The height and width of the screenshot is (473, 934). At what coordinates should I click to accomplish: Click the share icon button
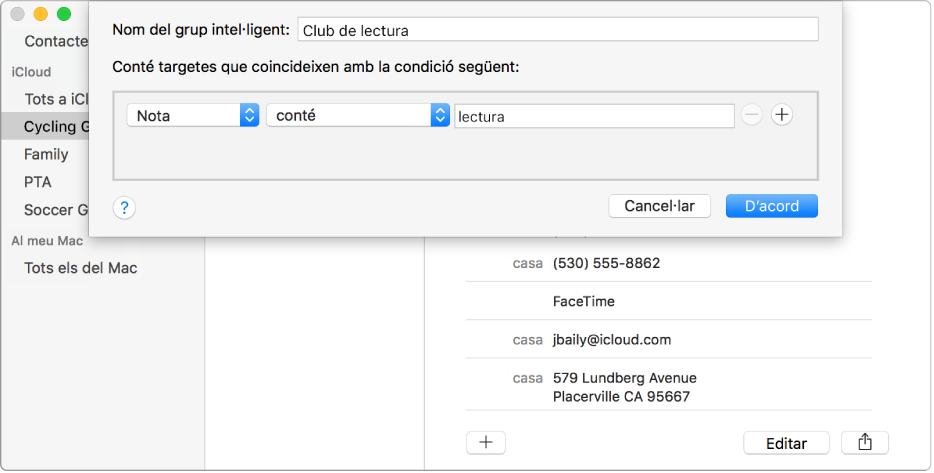click(x=865, y=442)
